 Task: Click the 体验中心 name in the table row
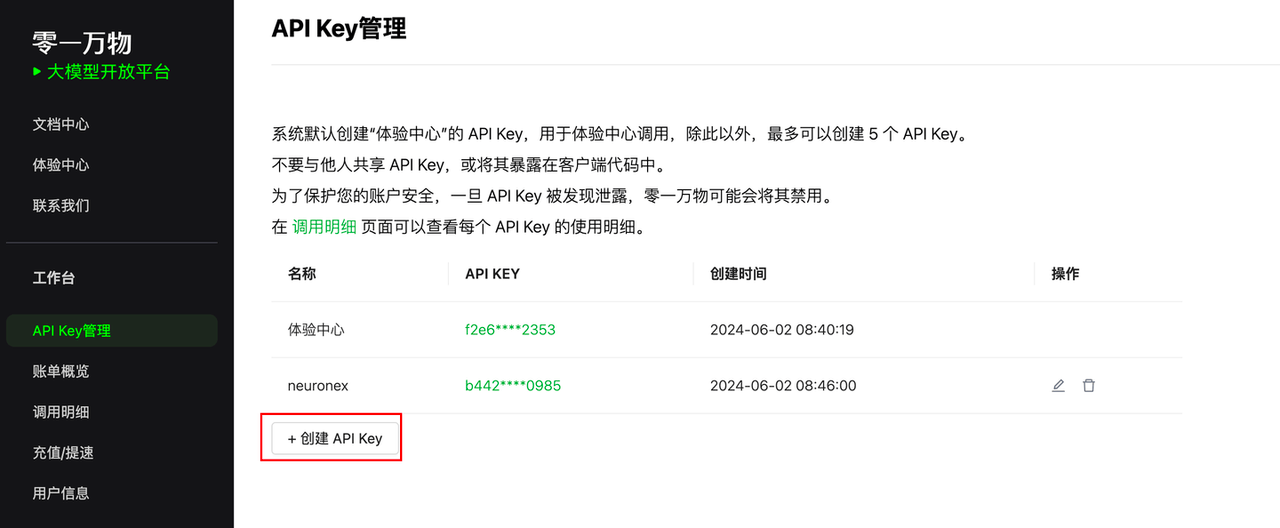[316, 329]
